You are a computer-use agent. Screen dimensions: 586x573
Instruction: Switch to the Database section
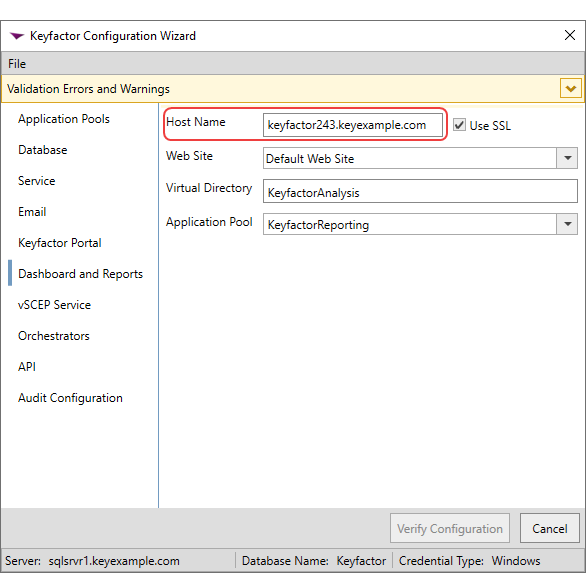pos(43,150)
